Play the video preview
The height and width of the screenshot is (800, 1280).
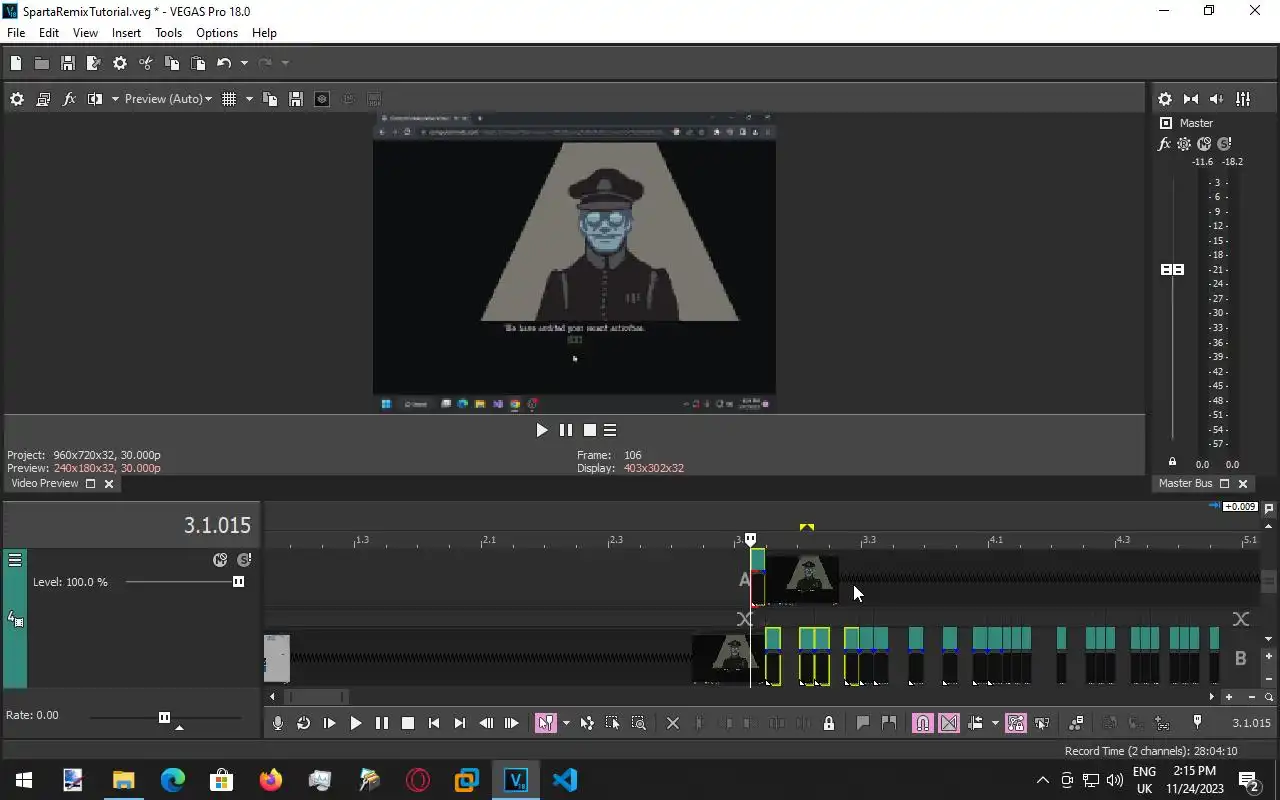pyautogui.click(x=542, y=430)
